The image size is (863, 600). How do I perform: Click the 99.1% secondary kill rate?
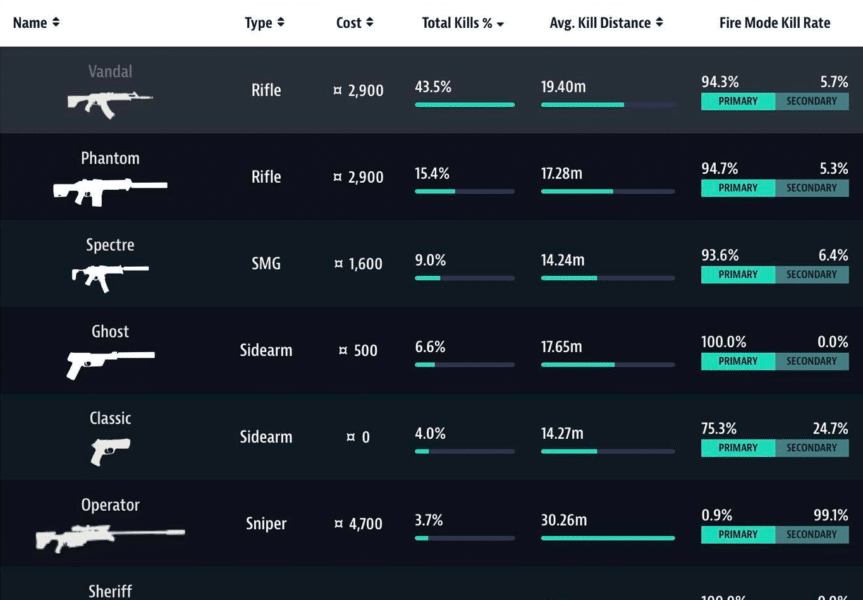tap(831, 515)
